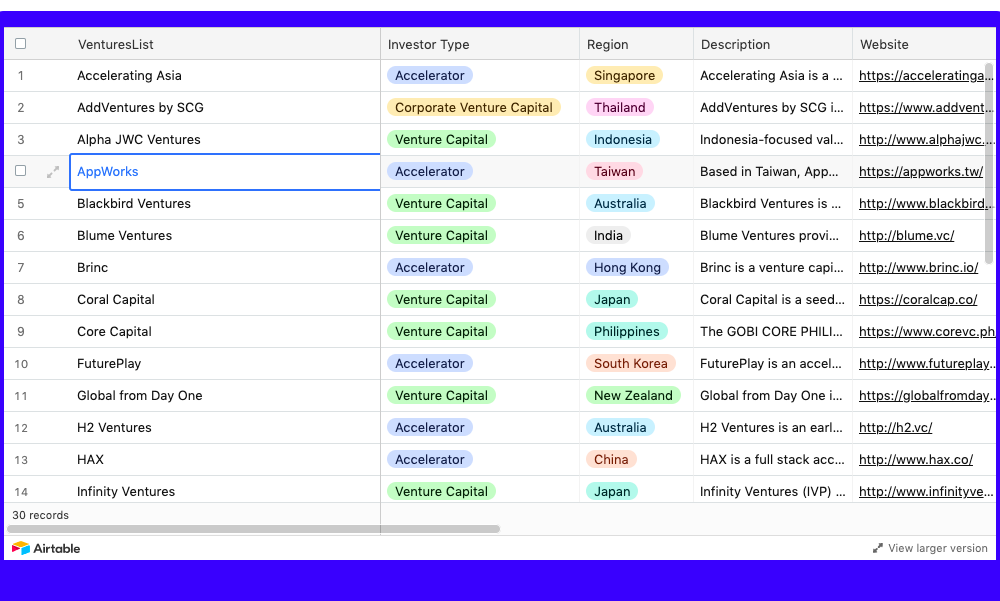Select the H2 Ventures name cell

(224, 427)
